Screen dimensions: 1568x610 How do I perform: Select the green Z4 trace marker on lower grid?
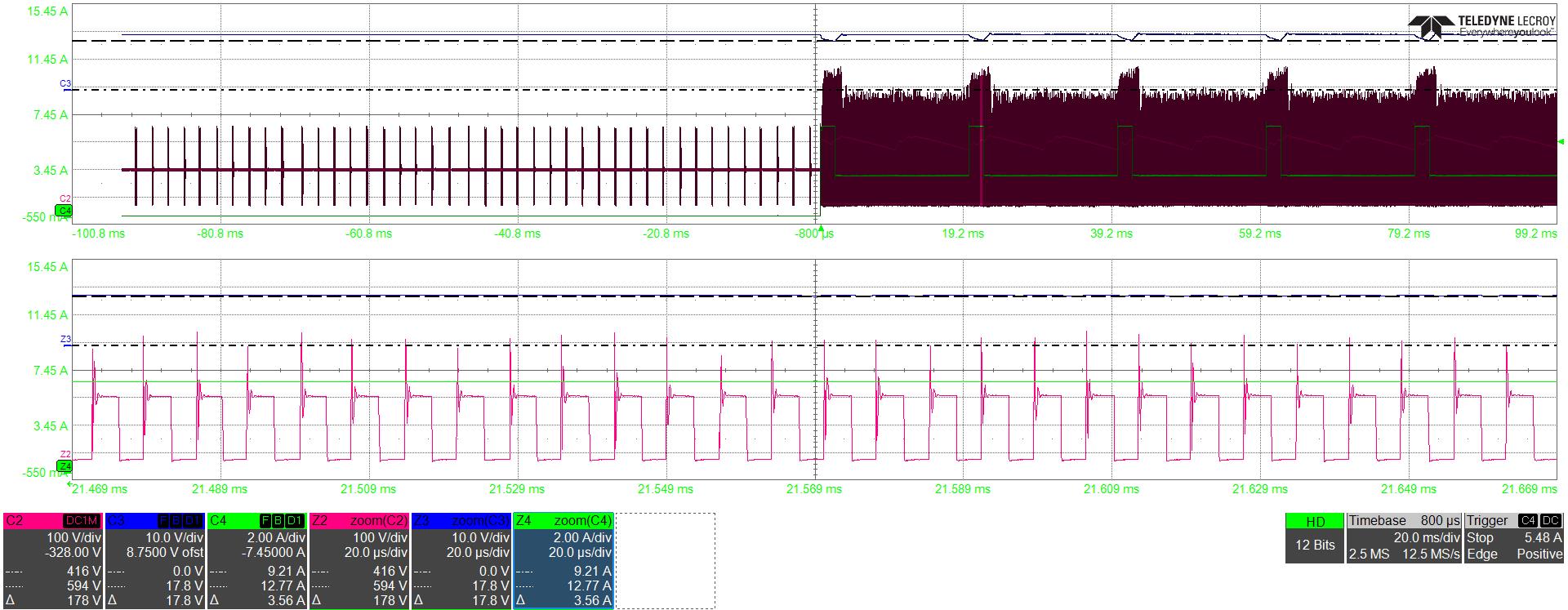pos(64,466)
